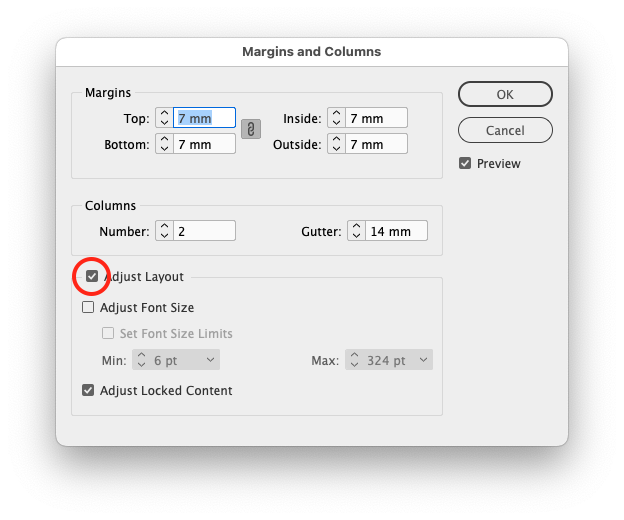The width and height of the screenshot is (624, 520).
Task: Click the Top margin stepper arrows
Action: (164, 118)
